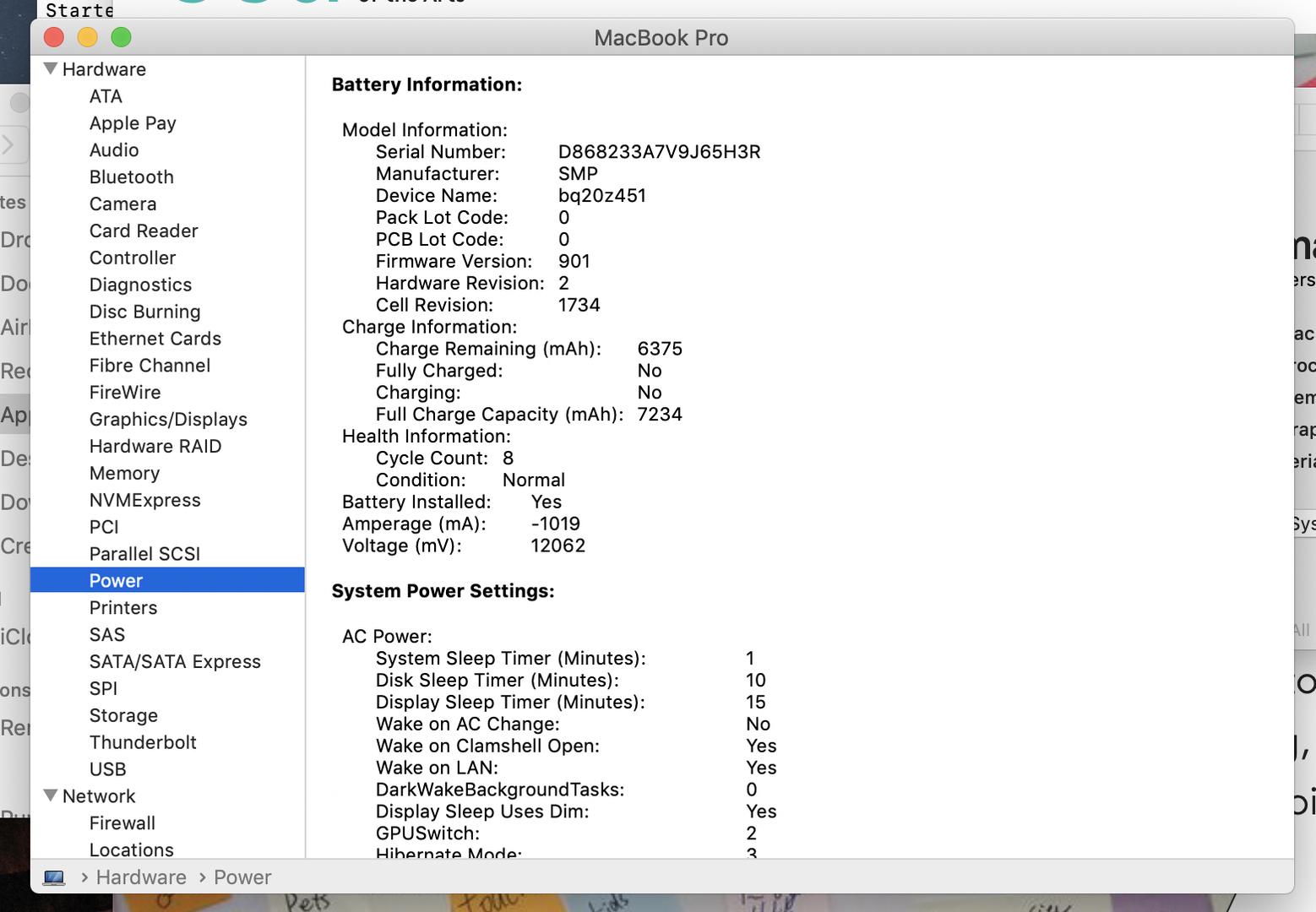This screenshot has height=912, width=1316.
Task: Click the device name bq20z451
Action: tap(602, 196)
